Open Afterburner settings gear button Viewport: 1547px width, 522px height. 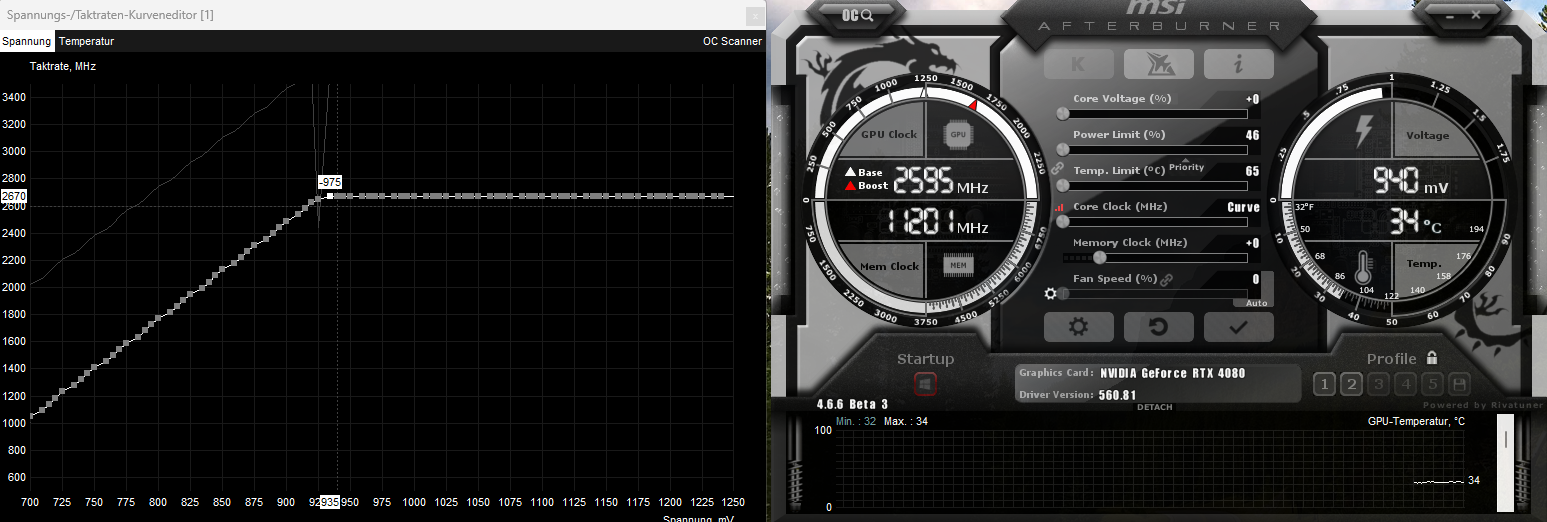tap(1078, 327)
